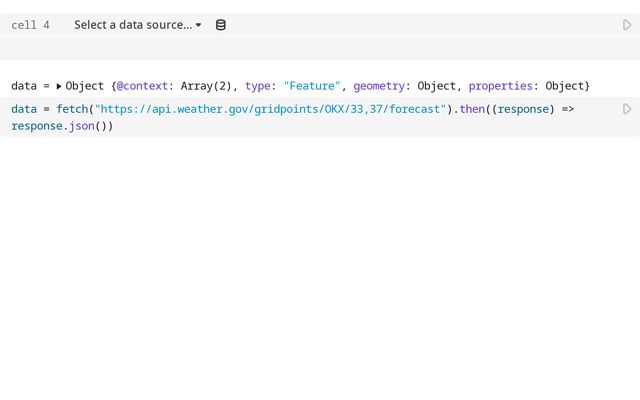Place cursor on the fetch function call
Image resolution: width=640 pixels, height=400 pixels.
(x=72, y=109)
